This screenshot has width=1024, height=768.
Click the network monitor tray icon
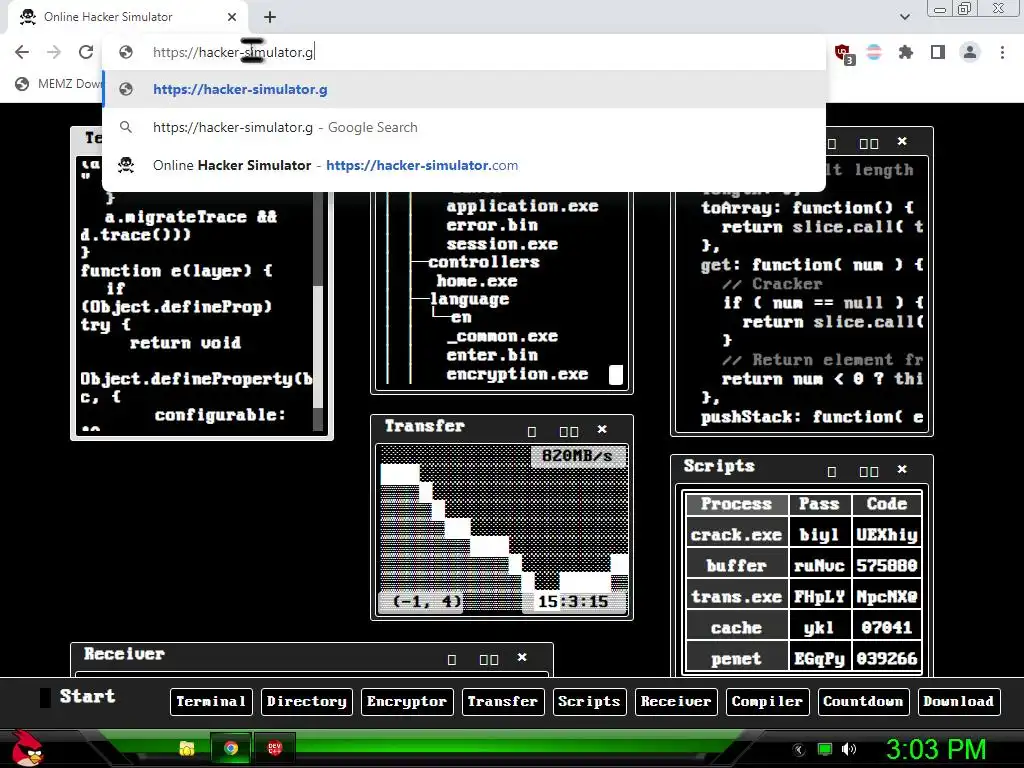(x=825, y=749)
